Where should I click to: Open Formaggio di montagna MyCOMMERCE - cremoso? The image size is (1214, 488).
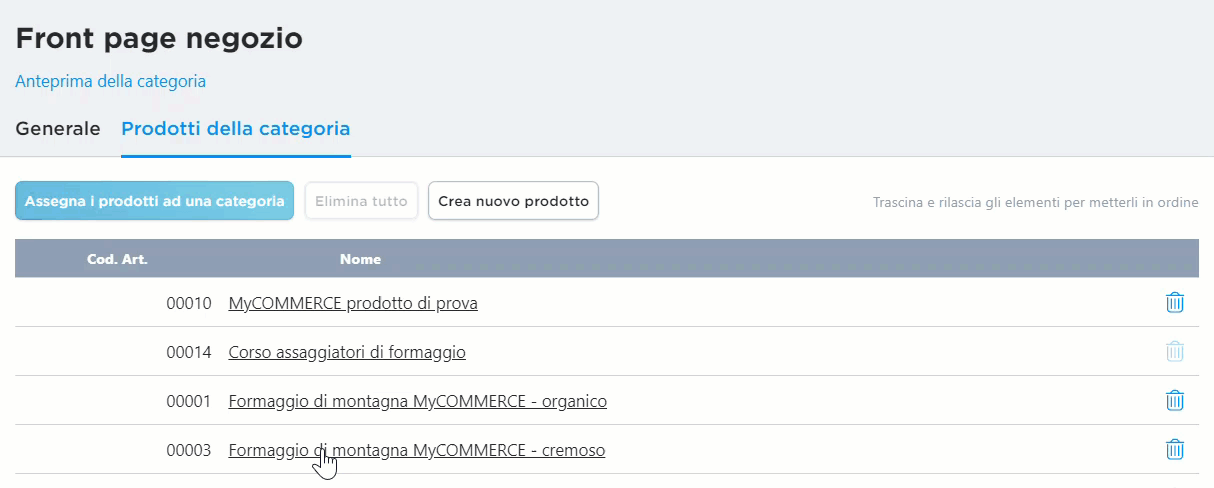click(417, 450)
